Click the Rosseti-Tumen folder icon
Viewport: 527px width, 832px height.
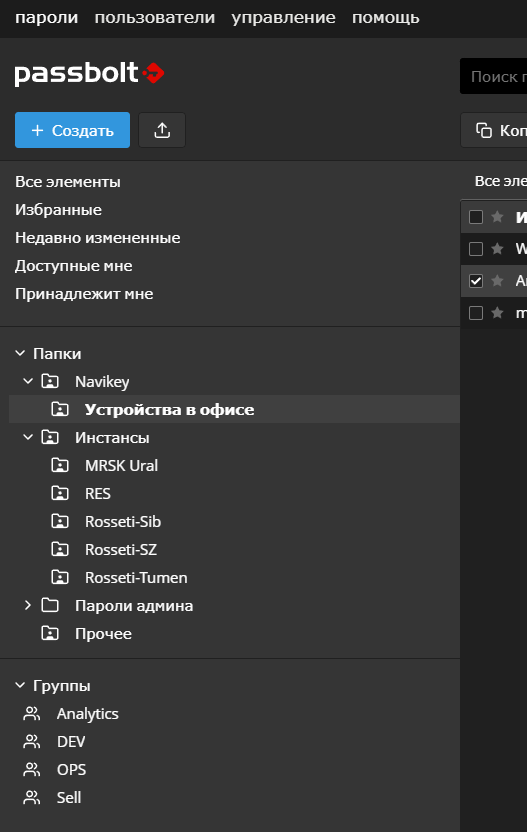60,577
